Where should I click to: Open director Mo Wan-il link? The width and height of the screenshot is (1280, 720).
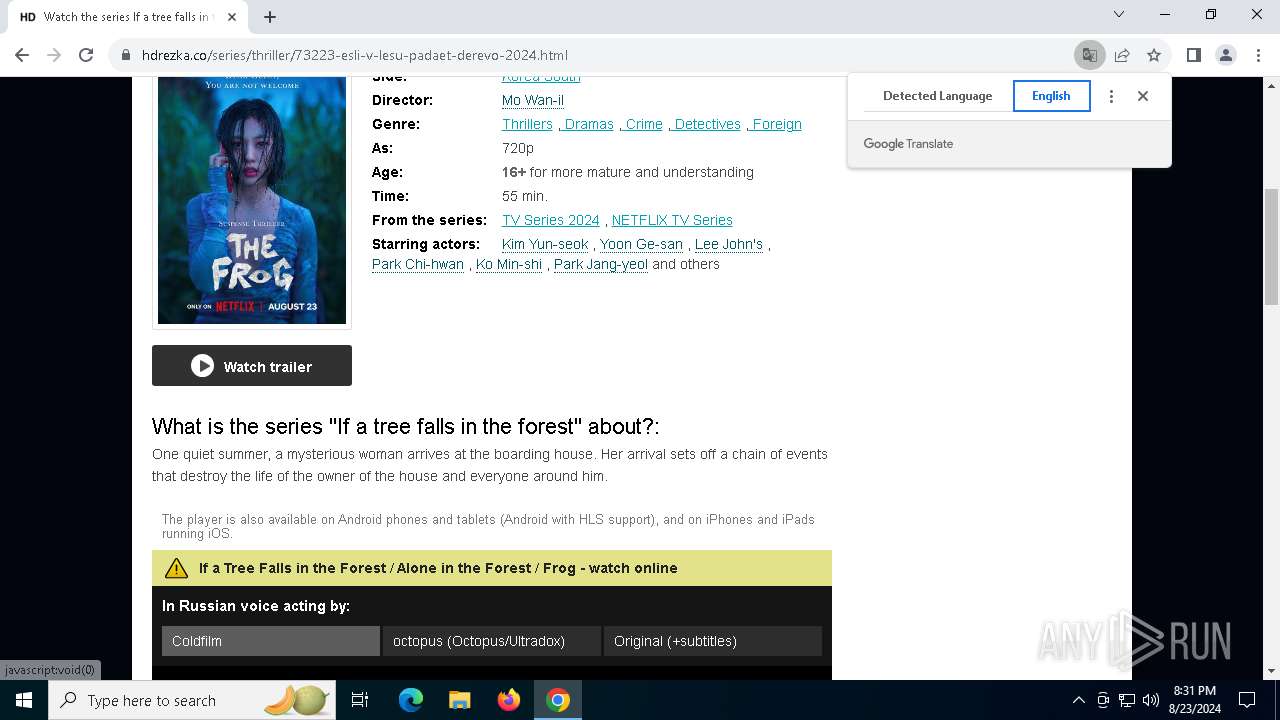click(x=533, y=100)
